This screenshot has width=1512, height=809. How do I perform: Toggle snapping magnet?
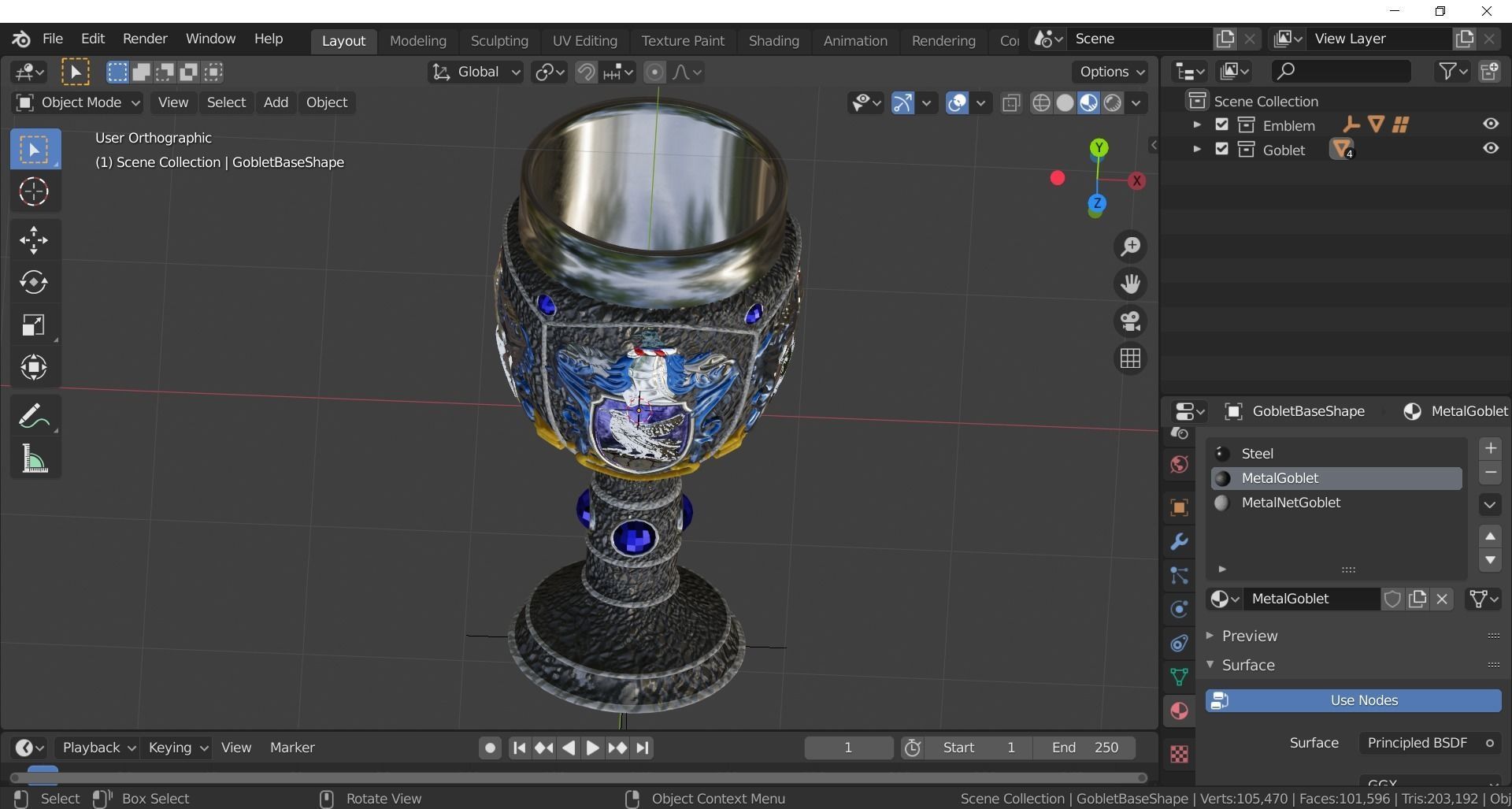tap(586, 72)
